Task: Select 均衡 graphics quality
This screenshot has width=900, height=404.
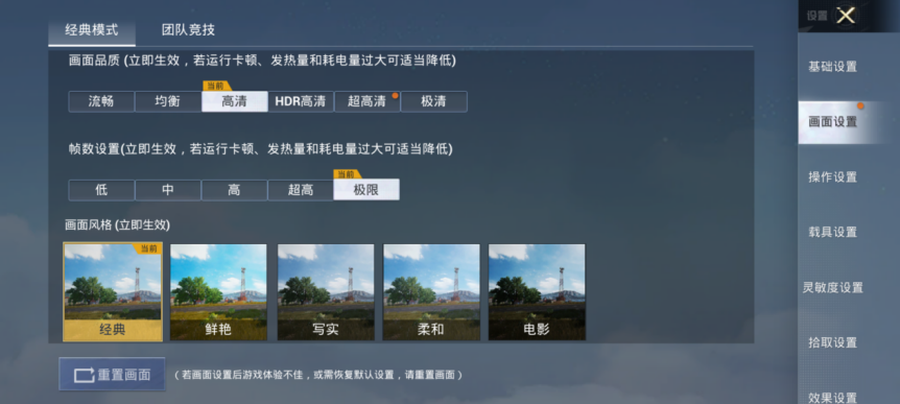Action: tap(168, 102)
